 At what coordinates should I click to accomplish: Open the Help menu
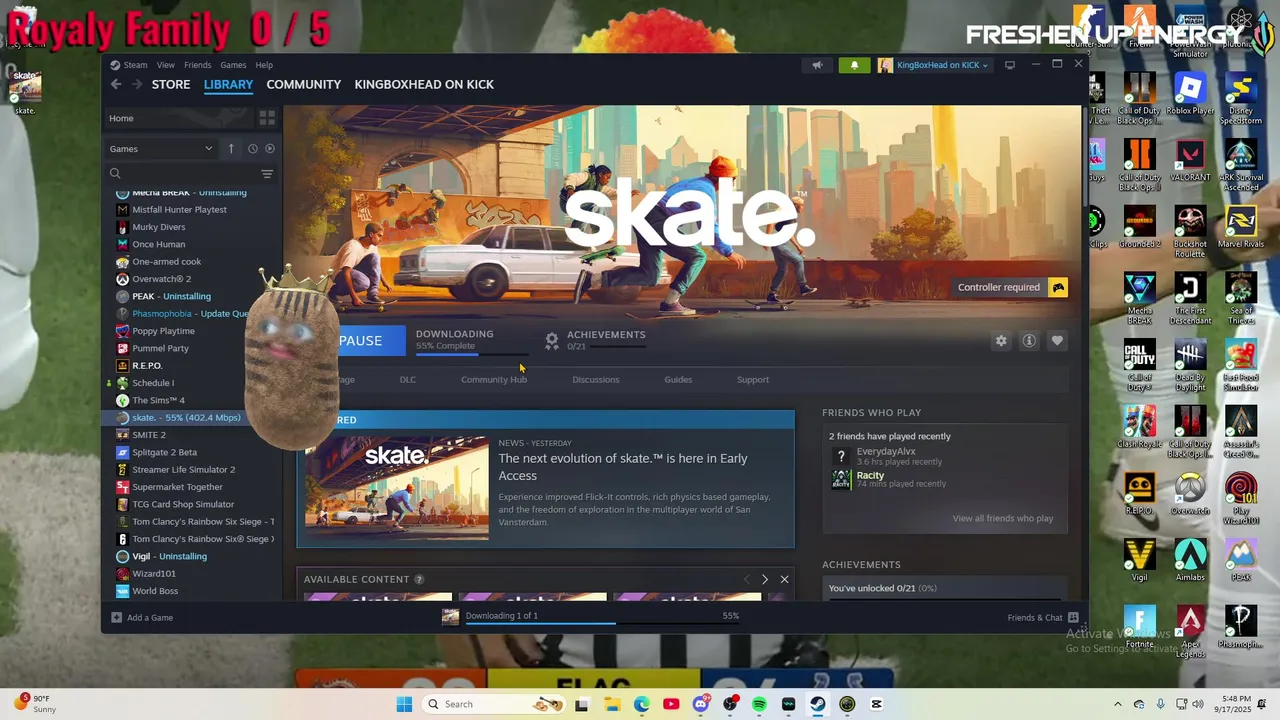point(264,65)
